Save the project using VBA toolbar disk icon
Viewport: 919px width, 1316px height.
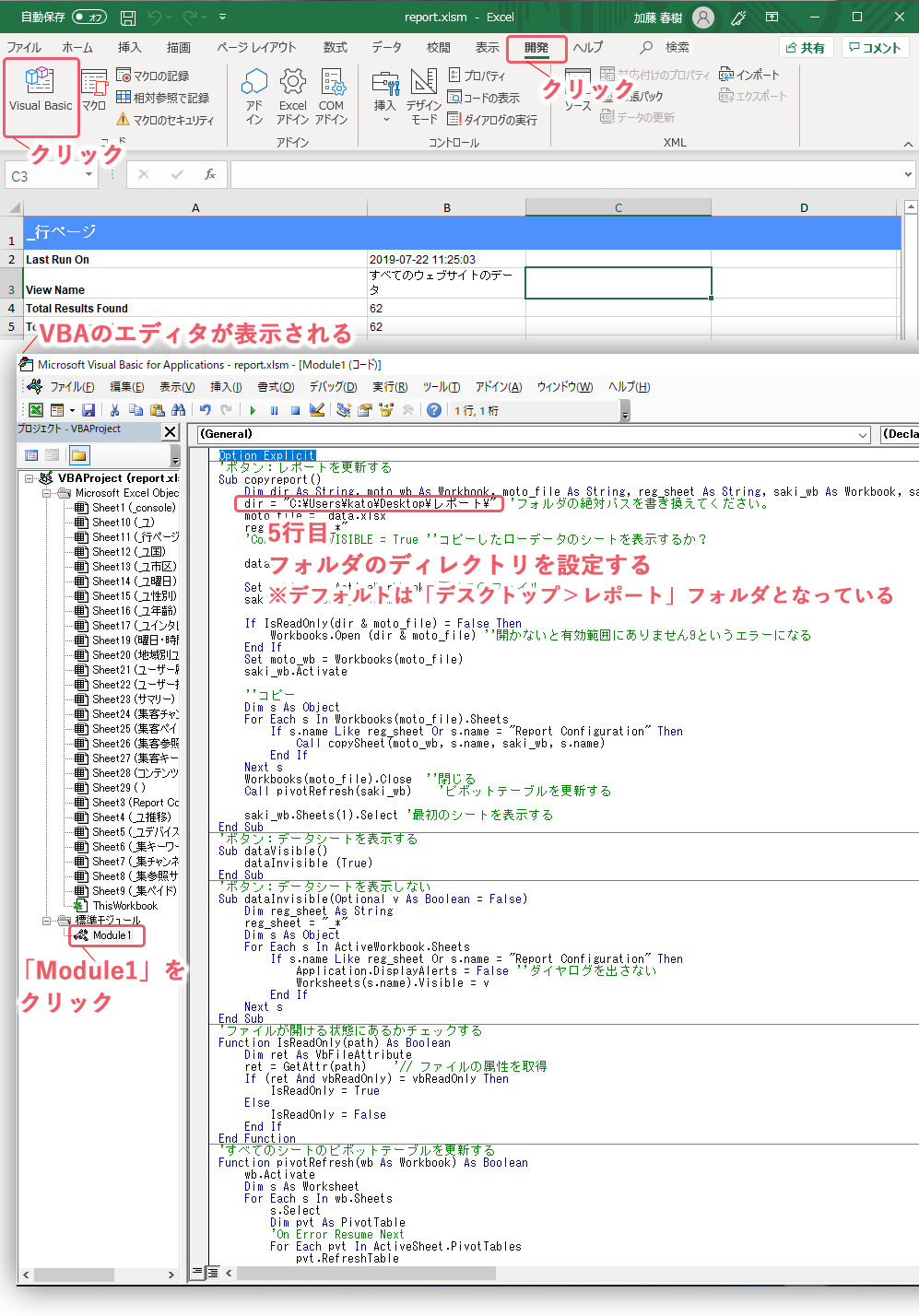88,410
